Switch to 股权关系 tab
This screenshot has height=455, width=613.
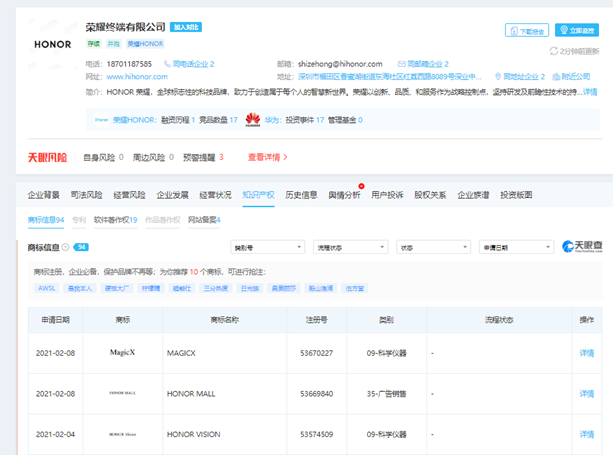(x=430, y=195)
